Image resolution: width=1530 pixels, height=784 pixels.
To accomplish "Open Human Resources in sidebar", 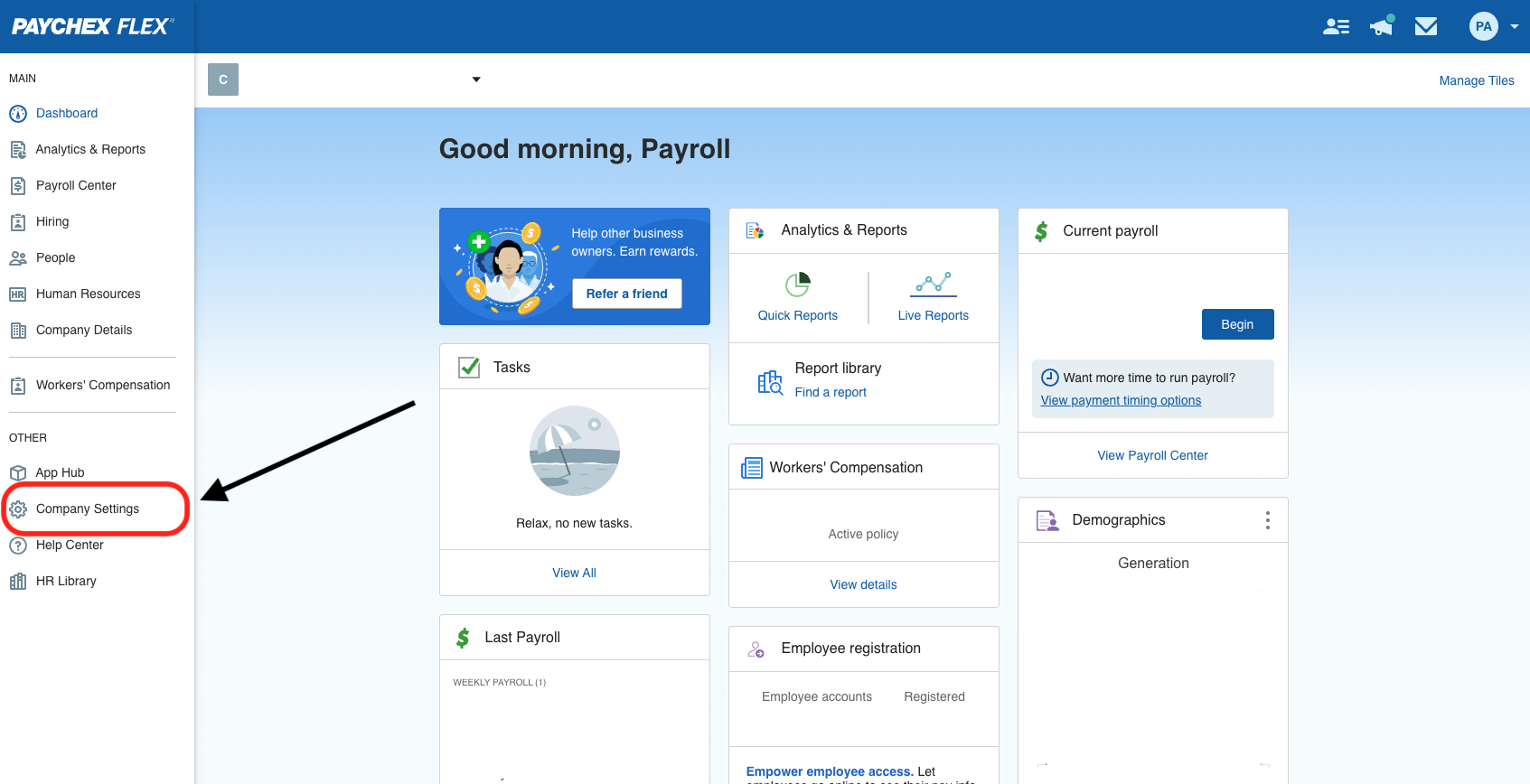I will 89,294.
